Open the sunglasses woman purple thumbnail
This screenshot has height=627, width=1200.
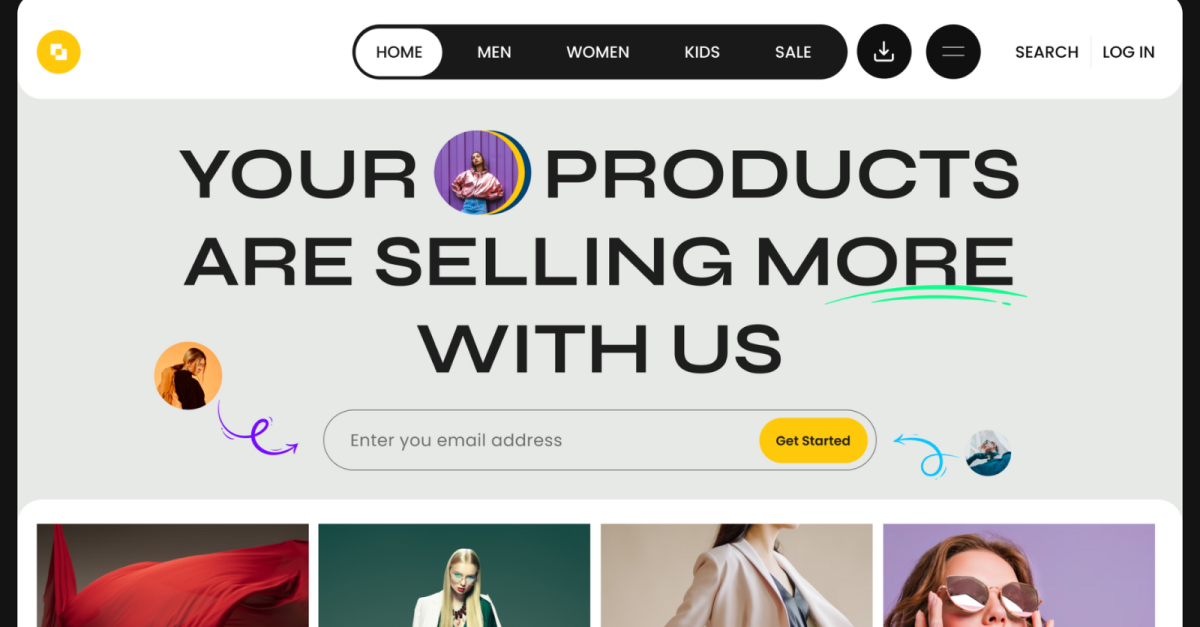(x=1018, y=575)
